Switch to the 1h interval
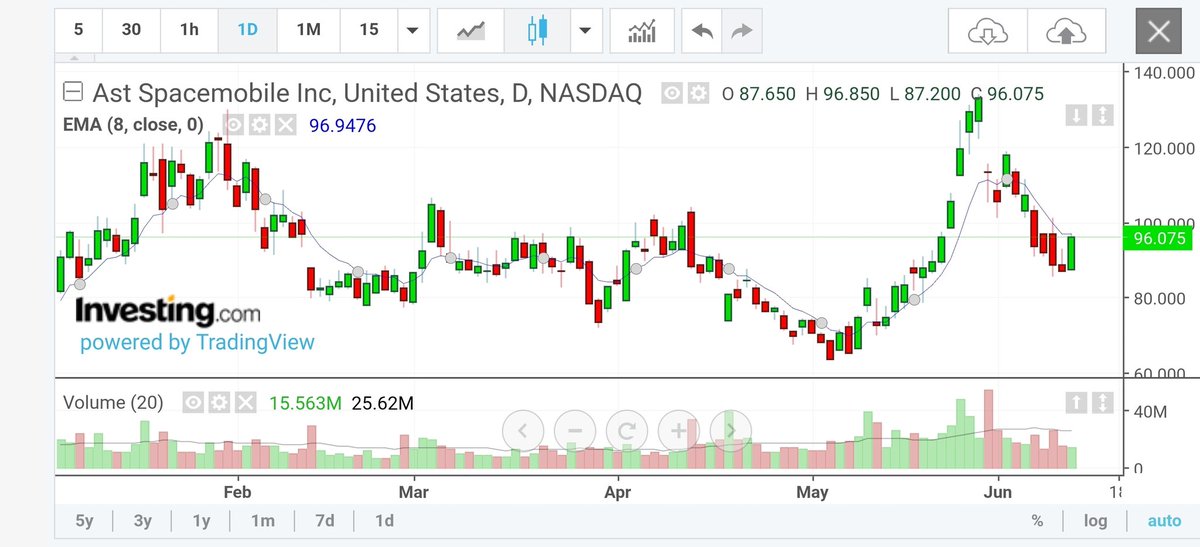1200x547 pixels. [189, 30]
